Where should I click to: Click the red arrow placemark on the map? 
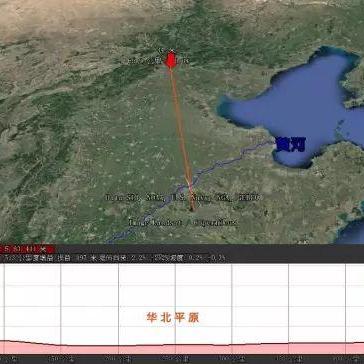pyautogui.click(x=171, y=60)
